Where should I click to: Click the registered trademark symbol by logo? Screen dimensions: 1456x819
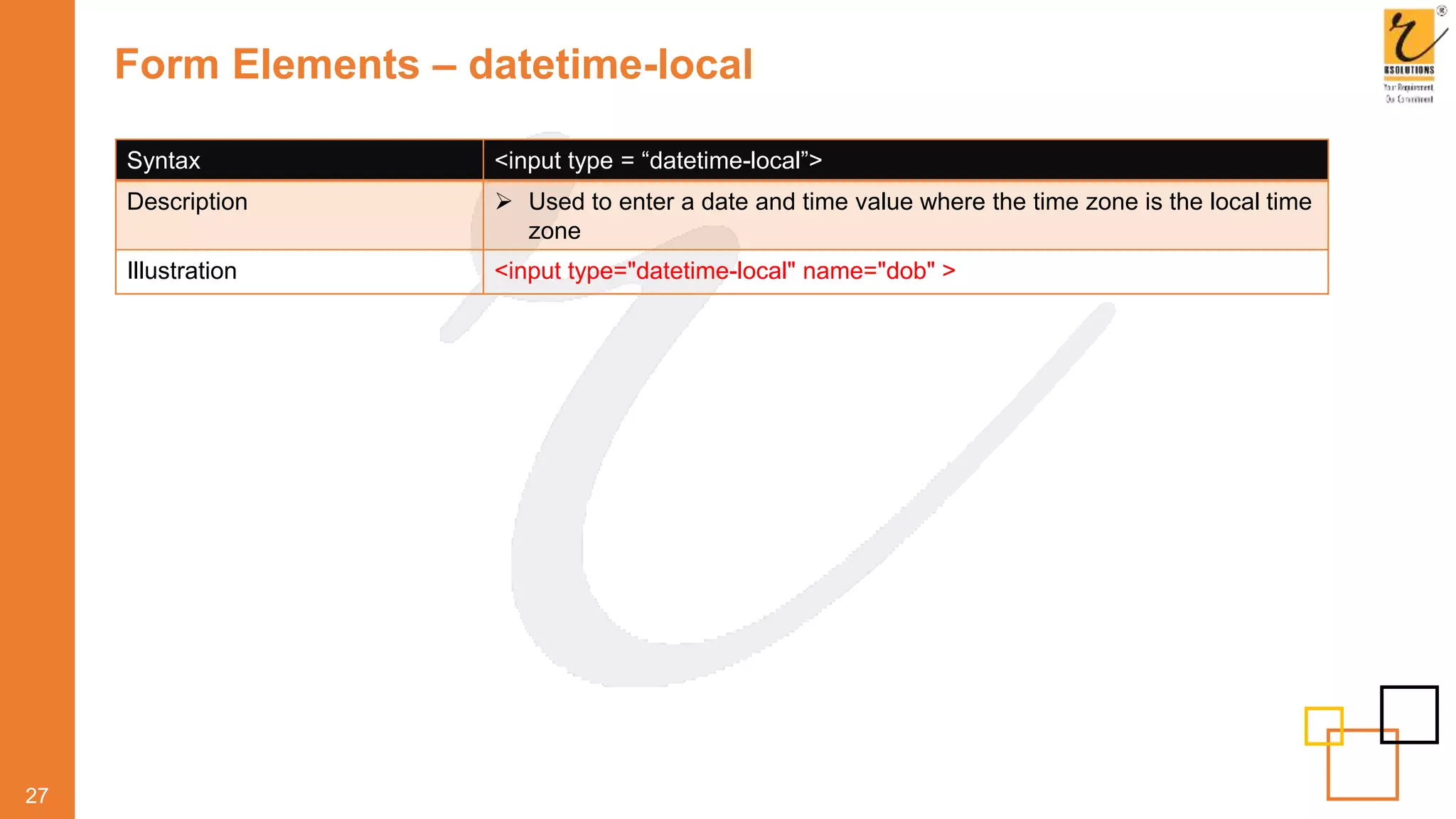[1441, 11]
